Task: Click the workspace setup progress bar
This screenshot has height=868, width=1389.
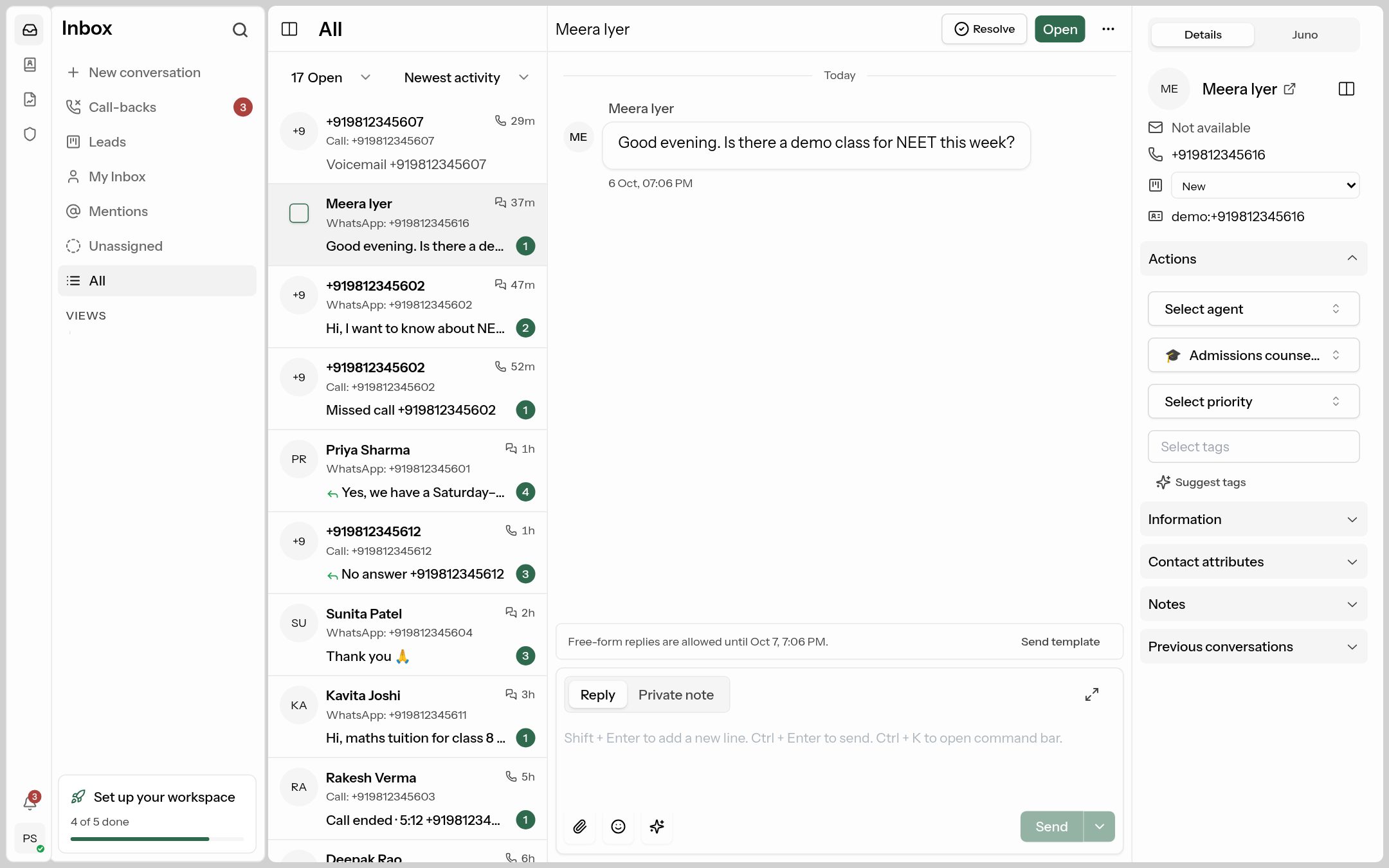Action: click(157, 839)
